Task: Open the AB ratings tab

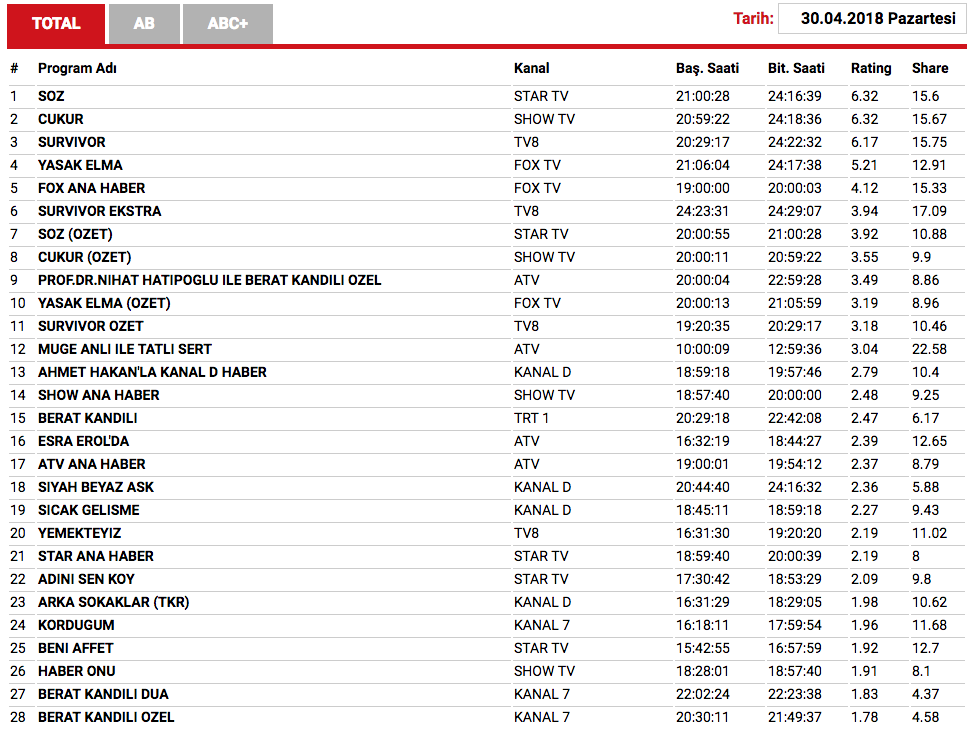Action: [144, 24]
